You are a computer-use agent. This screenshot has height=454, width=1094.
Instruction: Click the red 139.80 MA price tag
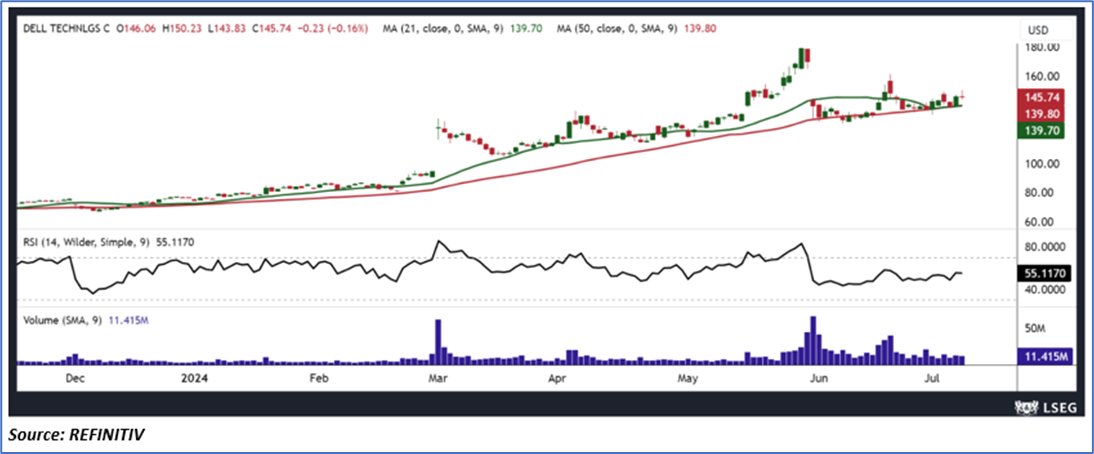1040,114
